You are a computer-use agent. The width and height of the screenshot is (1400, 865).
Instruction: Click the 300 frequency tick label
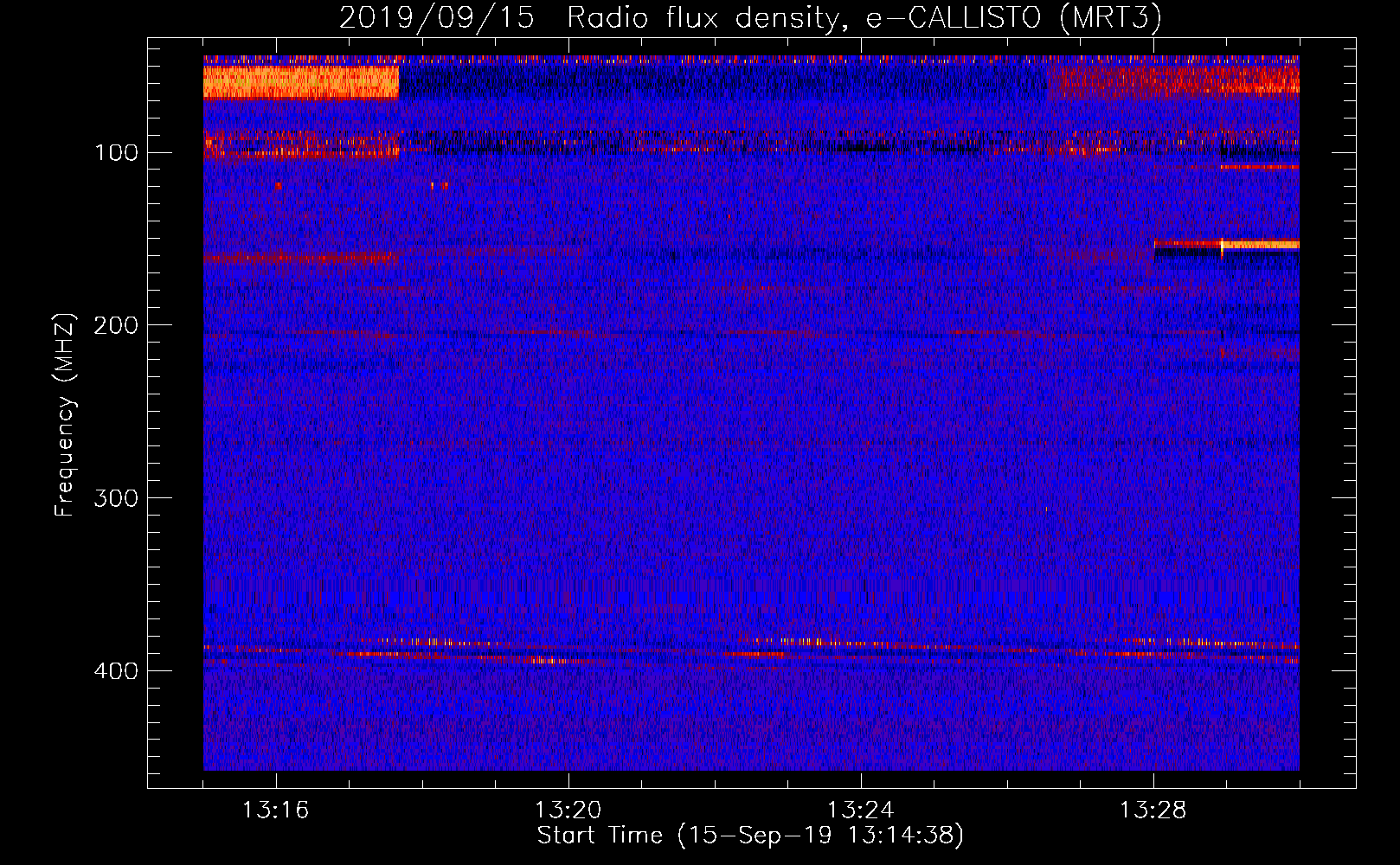[115, 499]
